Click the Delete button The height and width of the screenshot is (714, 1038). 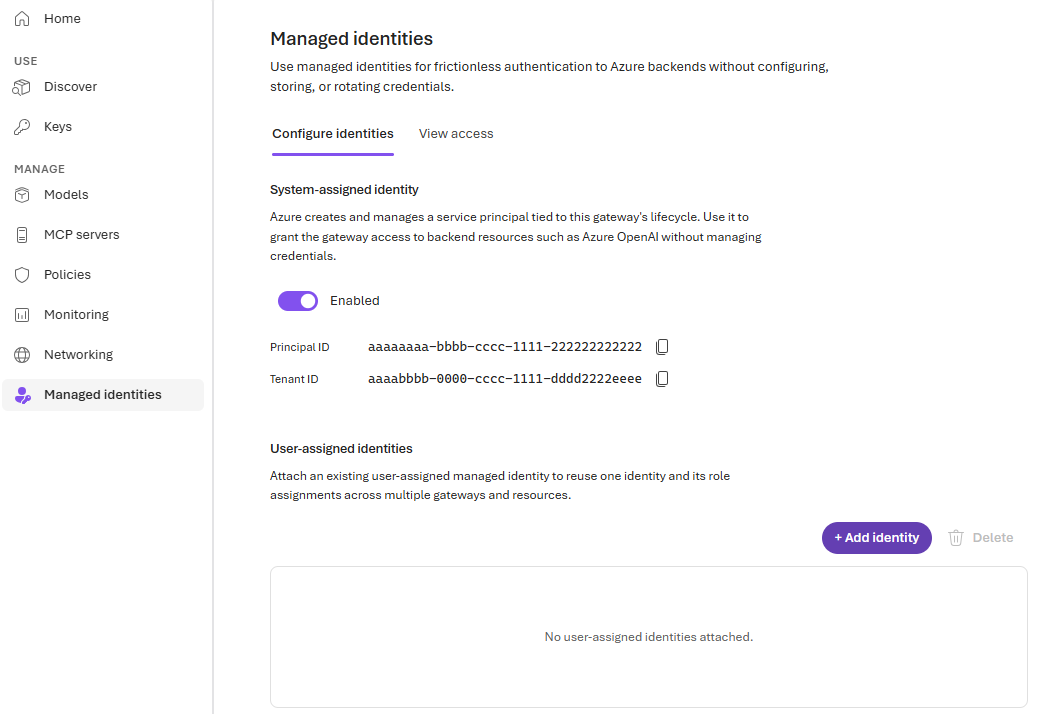tap(980, 538)
